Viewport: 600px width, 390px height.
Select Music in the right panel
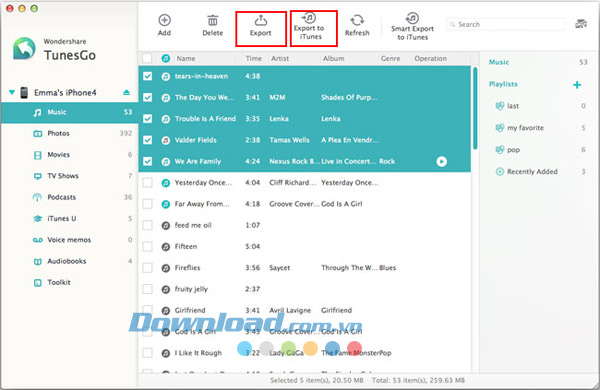point(499,62)
